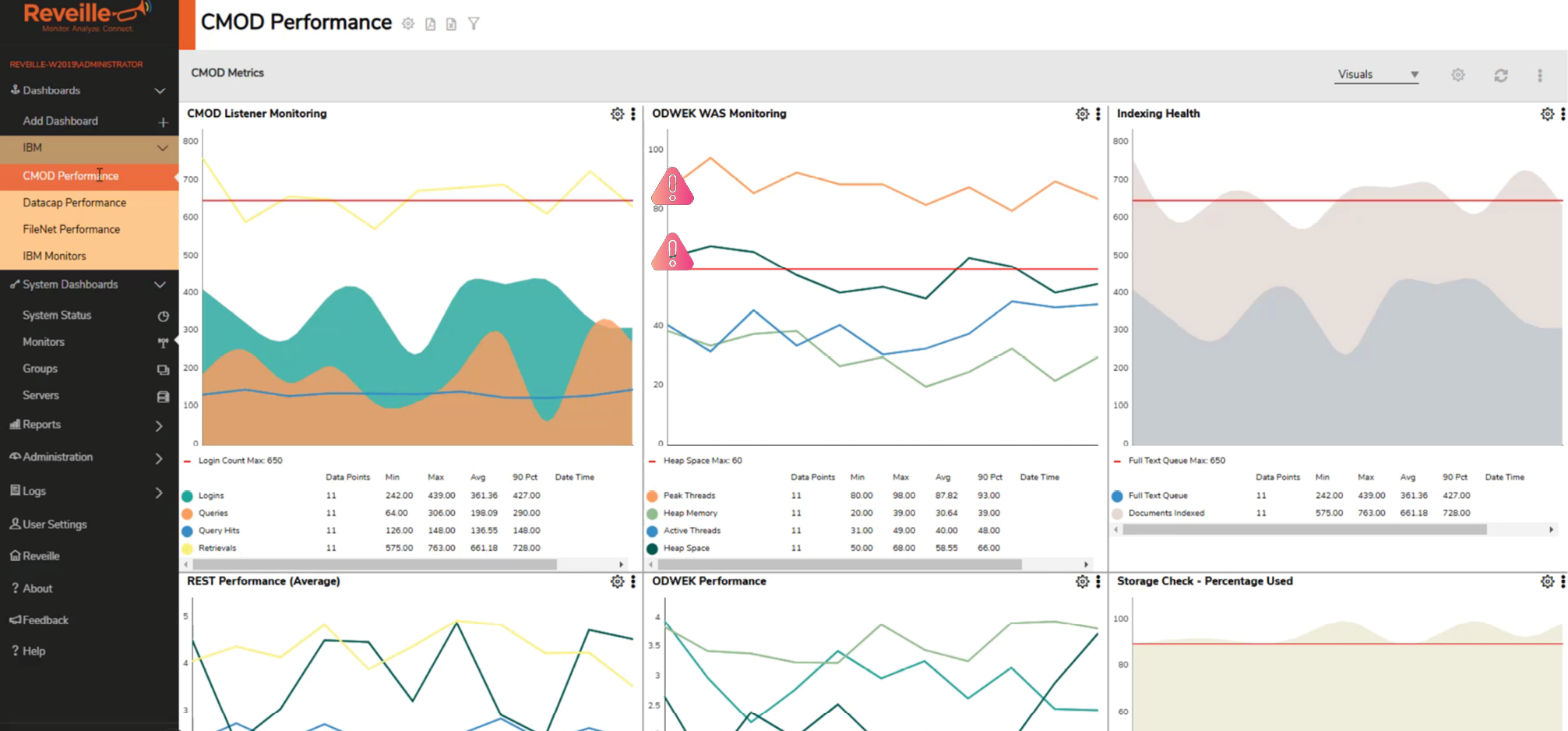Click the plus icon next to Add Dashboard
1568x731 pixels.
click(x=163, y=122)
